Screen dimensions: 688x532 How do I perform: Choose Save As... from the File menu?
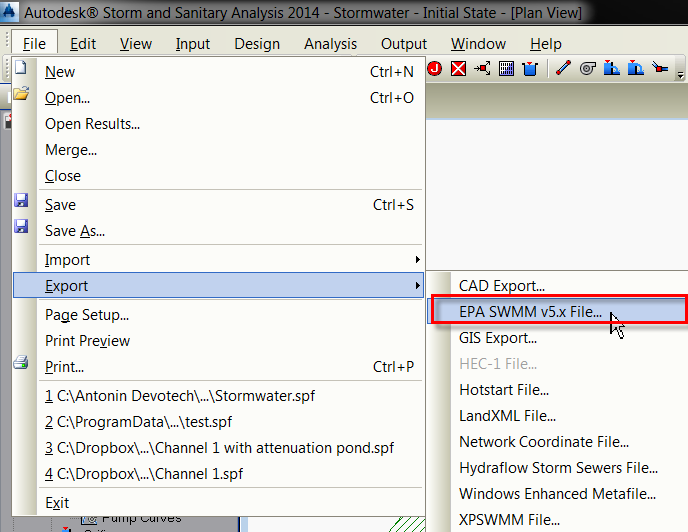pyautogui.click(x=218, y=230)
